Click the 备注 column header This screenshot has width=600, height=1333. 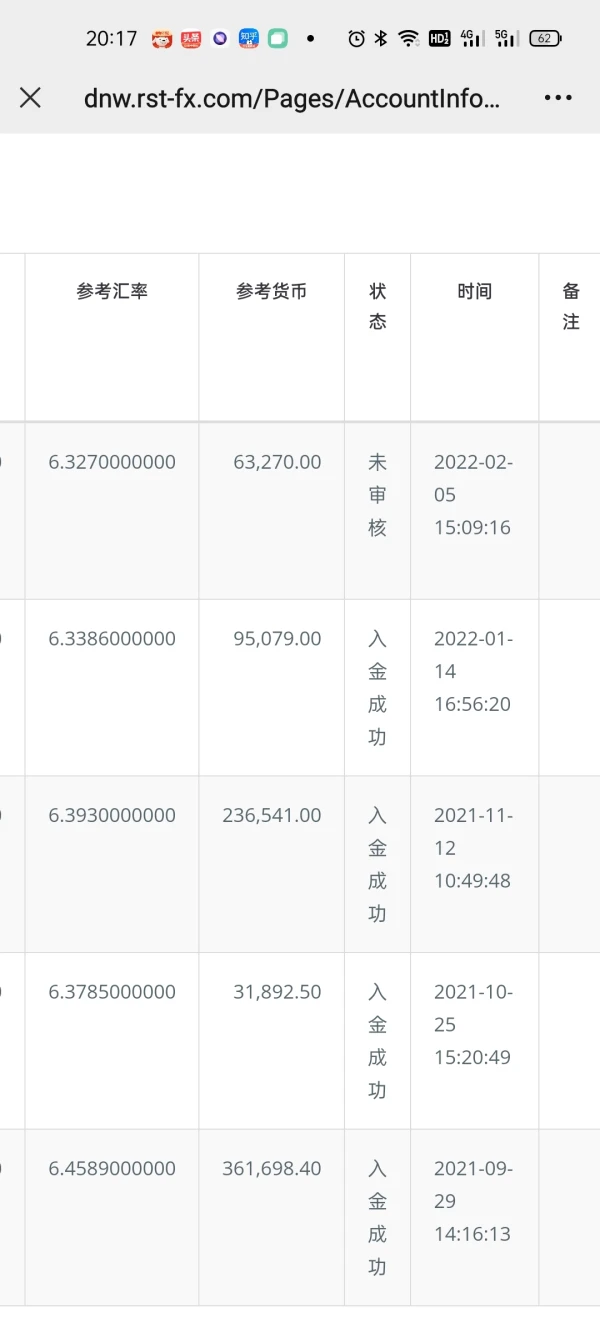point(570,306)
